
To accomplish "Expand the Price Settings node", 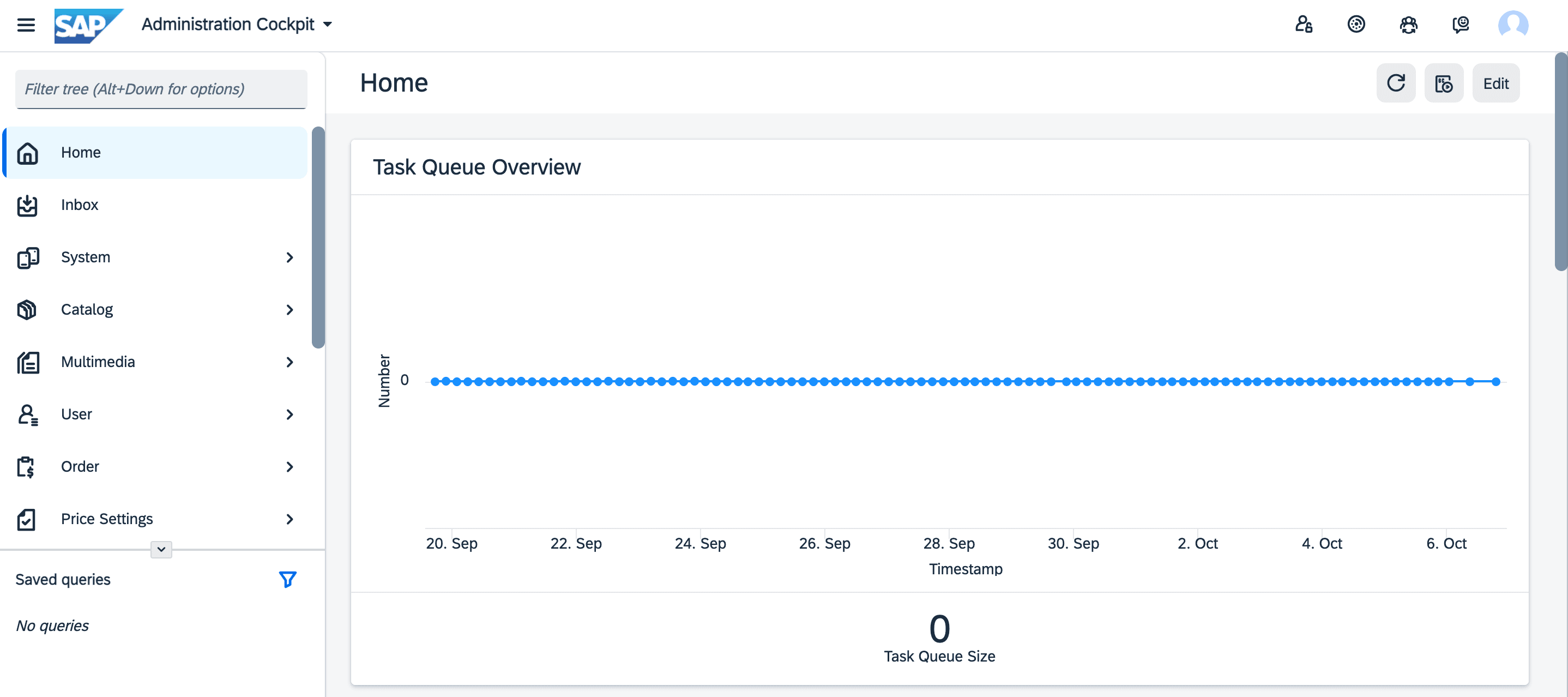I will point(290,519).
